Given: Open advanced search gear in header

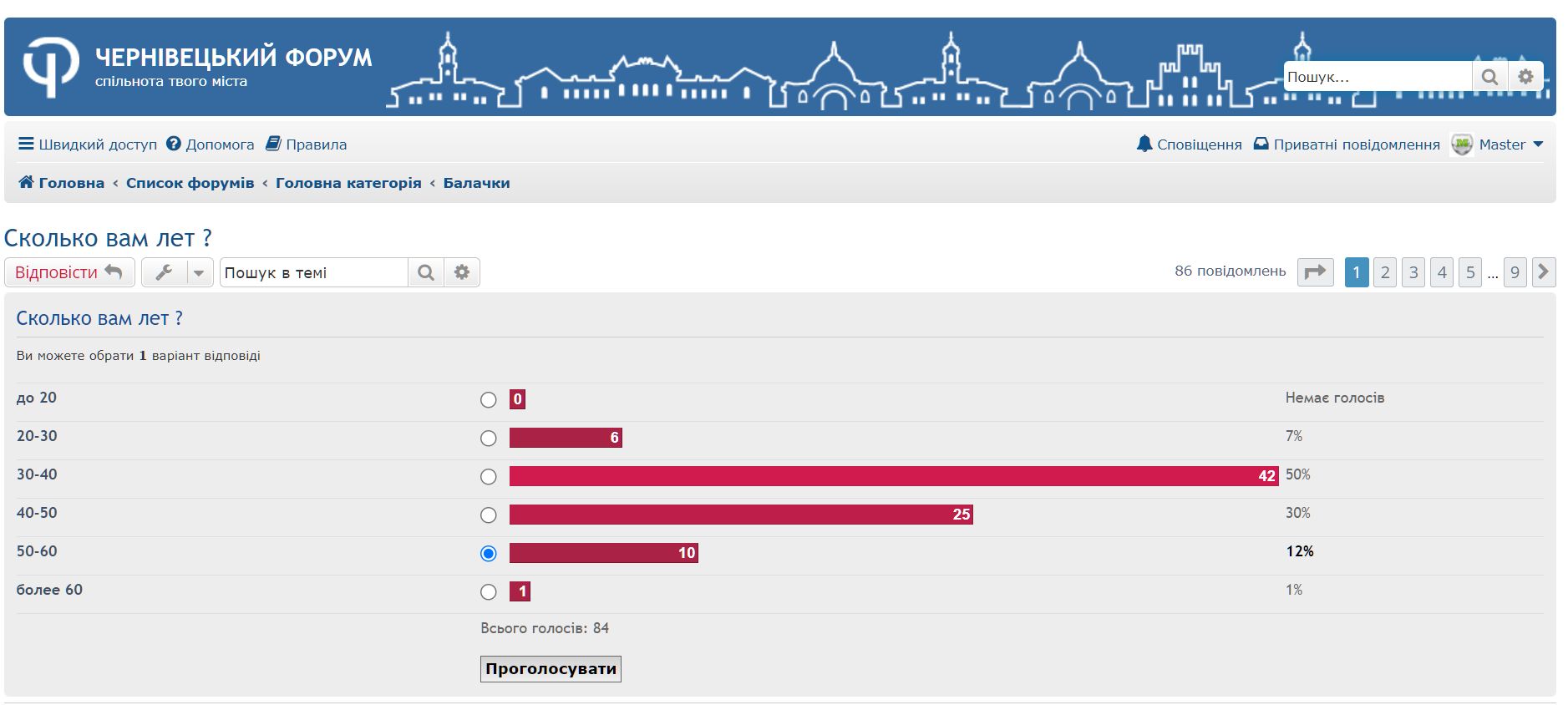Looking at the screenshot, I should (1525, 77).
